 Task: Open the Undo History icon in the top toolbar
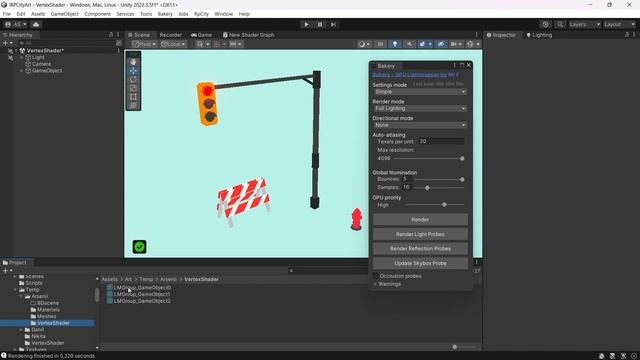pos(546,24)
